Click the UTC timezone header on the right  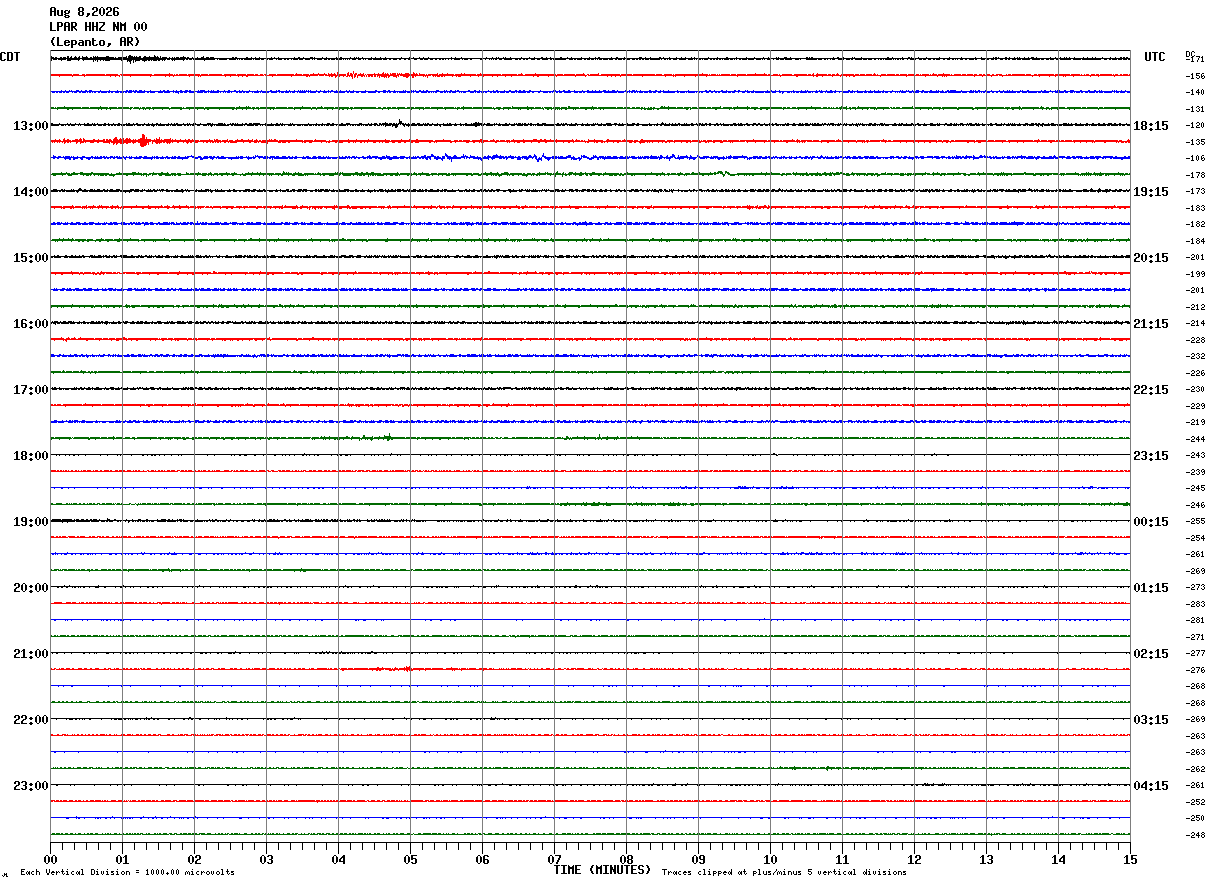click(1155, 57)
